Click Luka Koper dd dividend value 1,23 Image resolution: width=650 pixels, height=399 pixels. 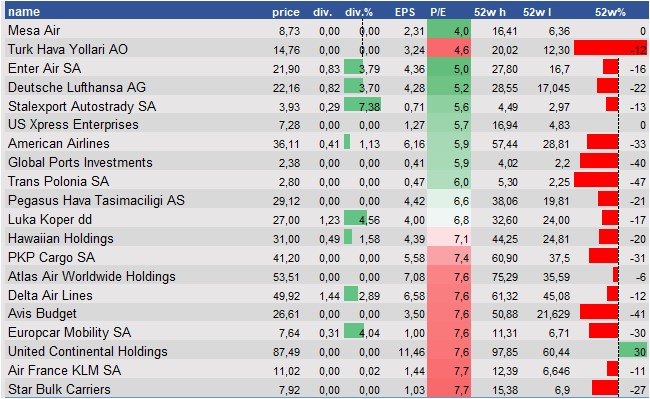[329, 220]
